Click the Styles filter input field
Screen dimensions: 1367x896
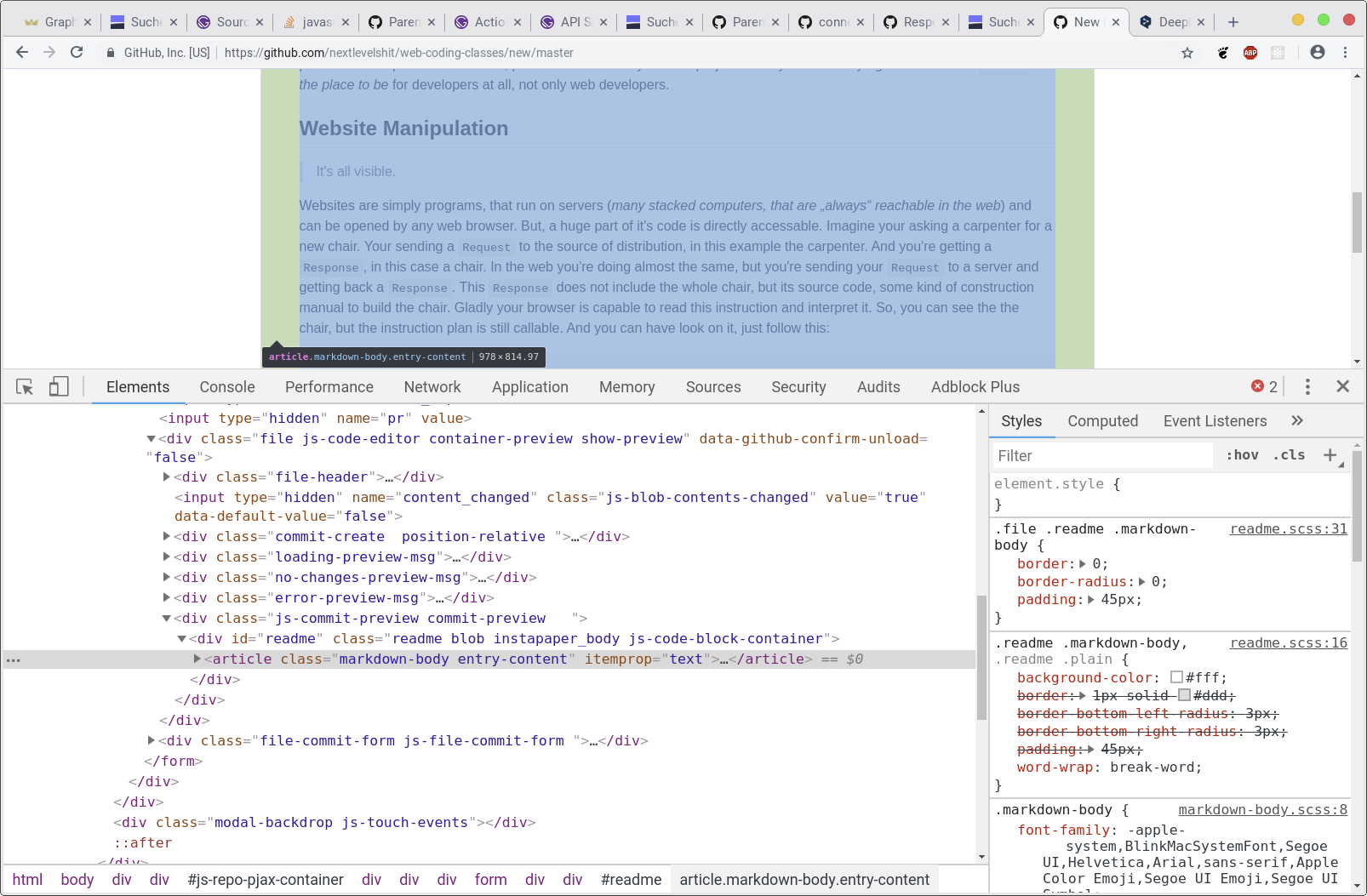click(x=1103, y=456)
